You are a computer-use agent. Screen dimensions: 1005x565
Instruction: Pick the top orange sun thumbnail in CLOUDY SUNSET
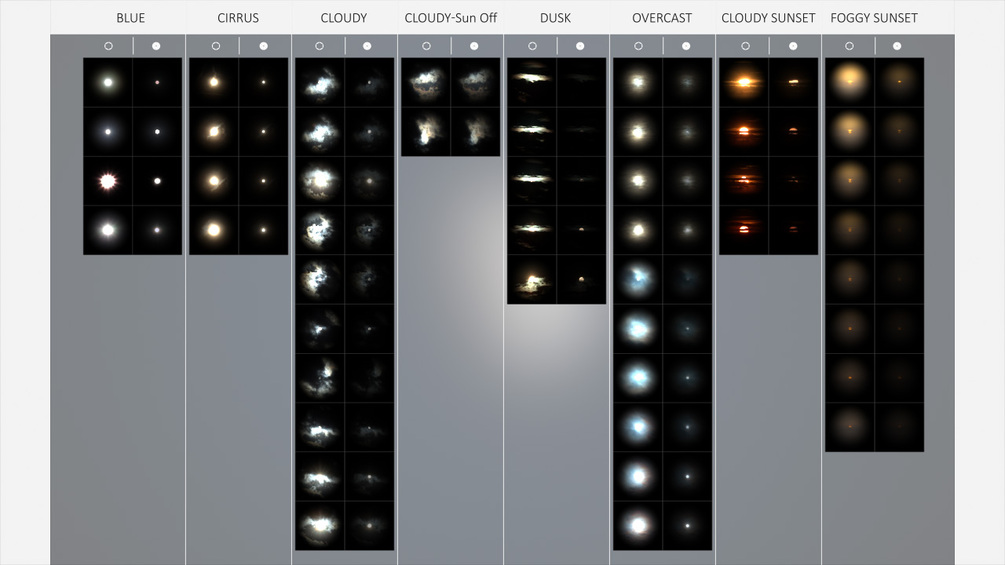pos(744,82)
